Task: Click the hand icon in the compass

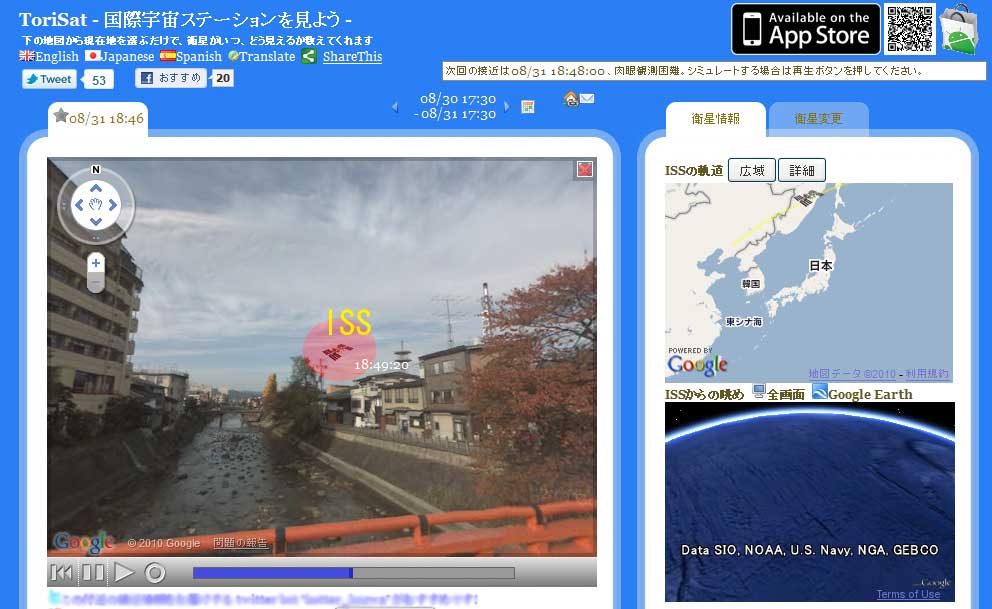Action: click(x=96, y=205)
